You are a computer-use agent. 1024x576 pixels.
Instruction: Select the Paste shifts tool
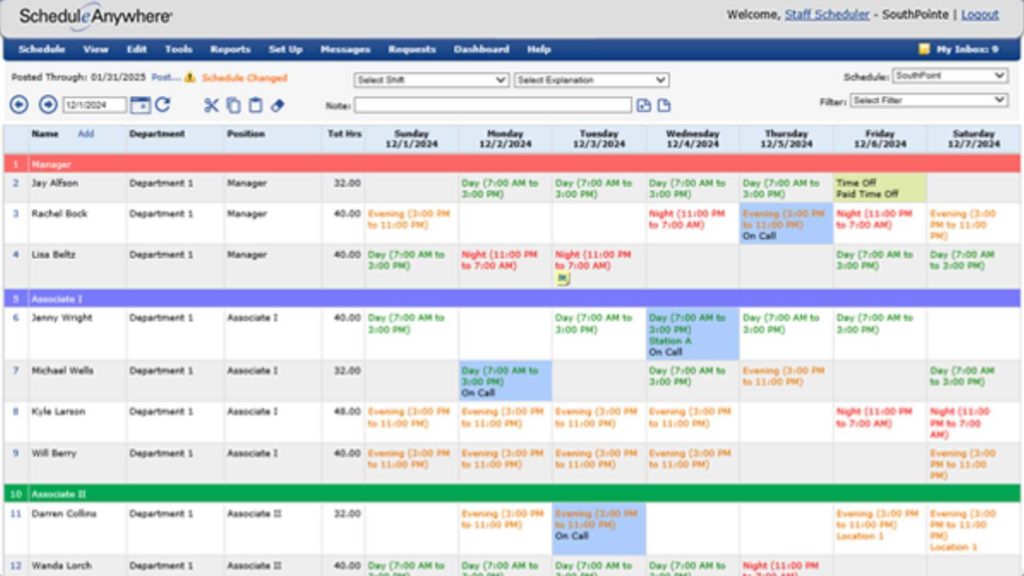coord(256,103)
